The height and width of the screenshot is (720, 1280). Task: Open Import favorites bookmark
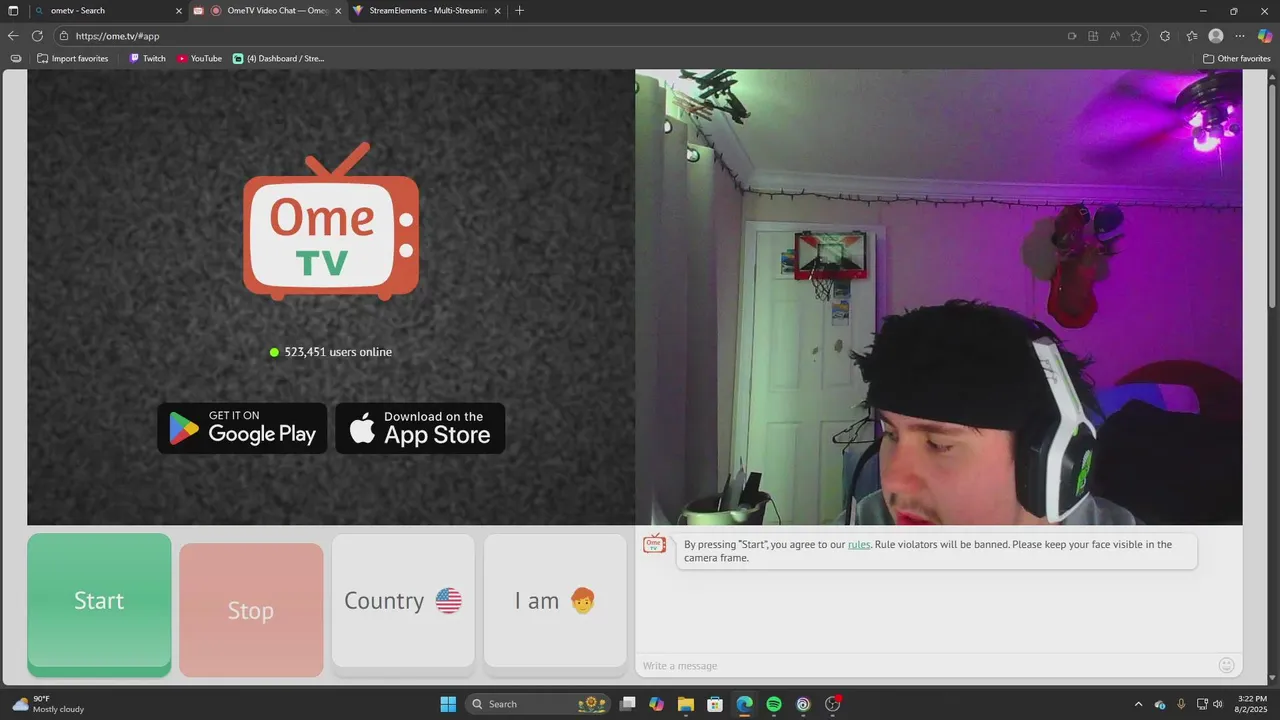72,58
